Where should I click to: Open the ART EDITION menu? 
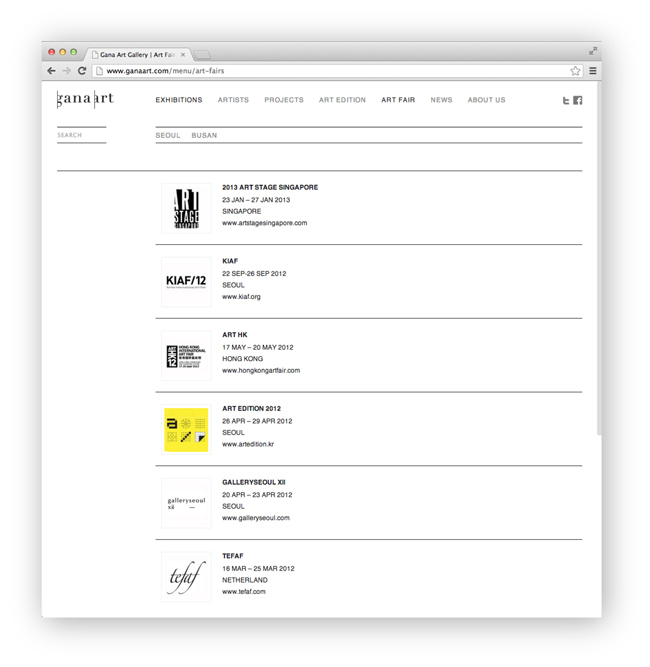(x=342, y=100)
